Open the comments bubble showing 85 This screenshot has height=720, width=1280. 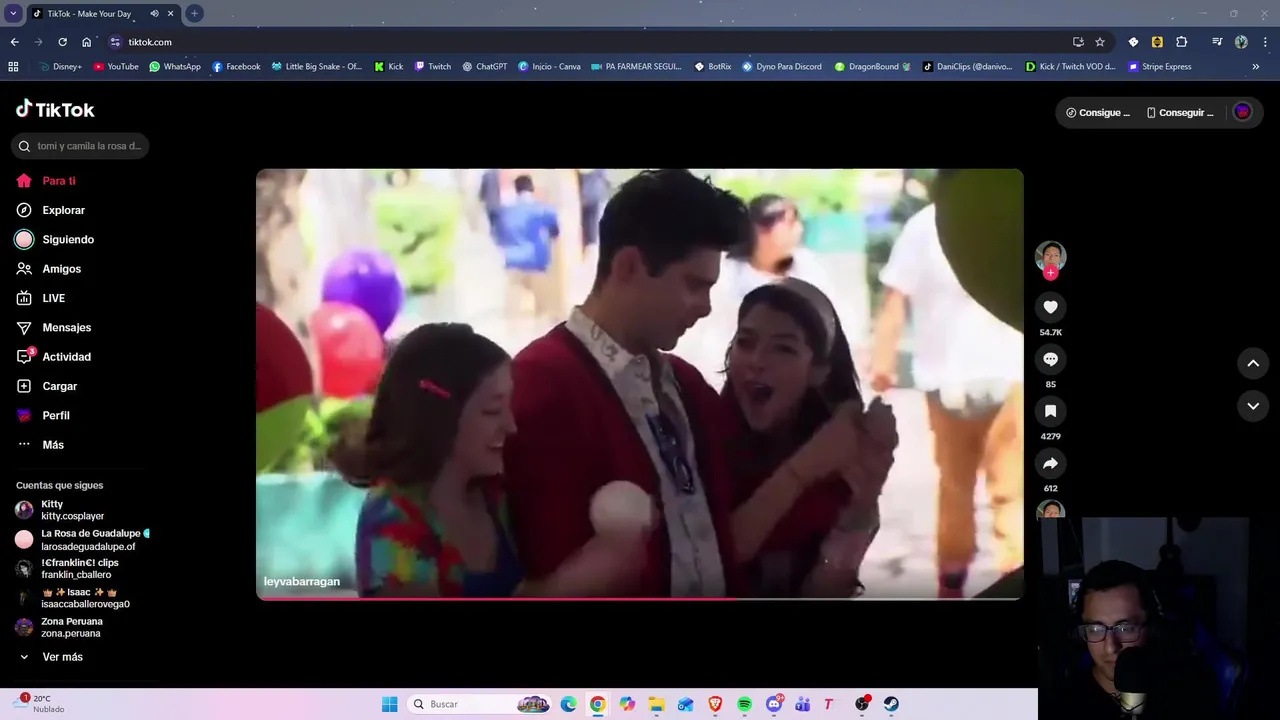click(1050, 359)
